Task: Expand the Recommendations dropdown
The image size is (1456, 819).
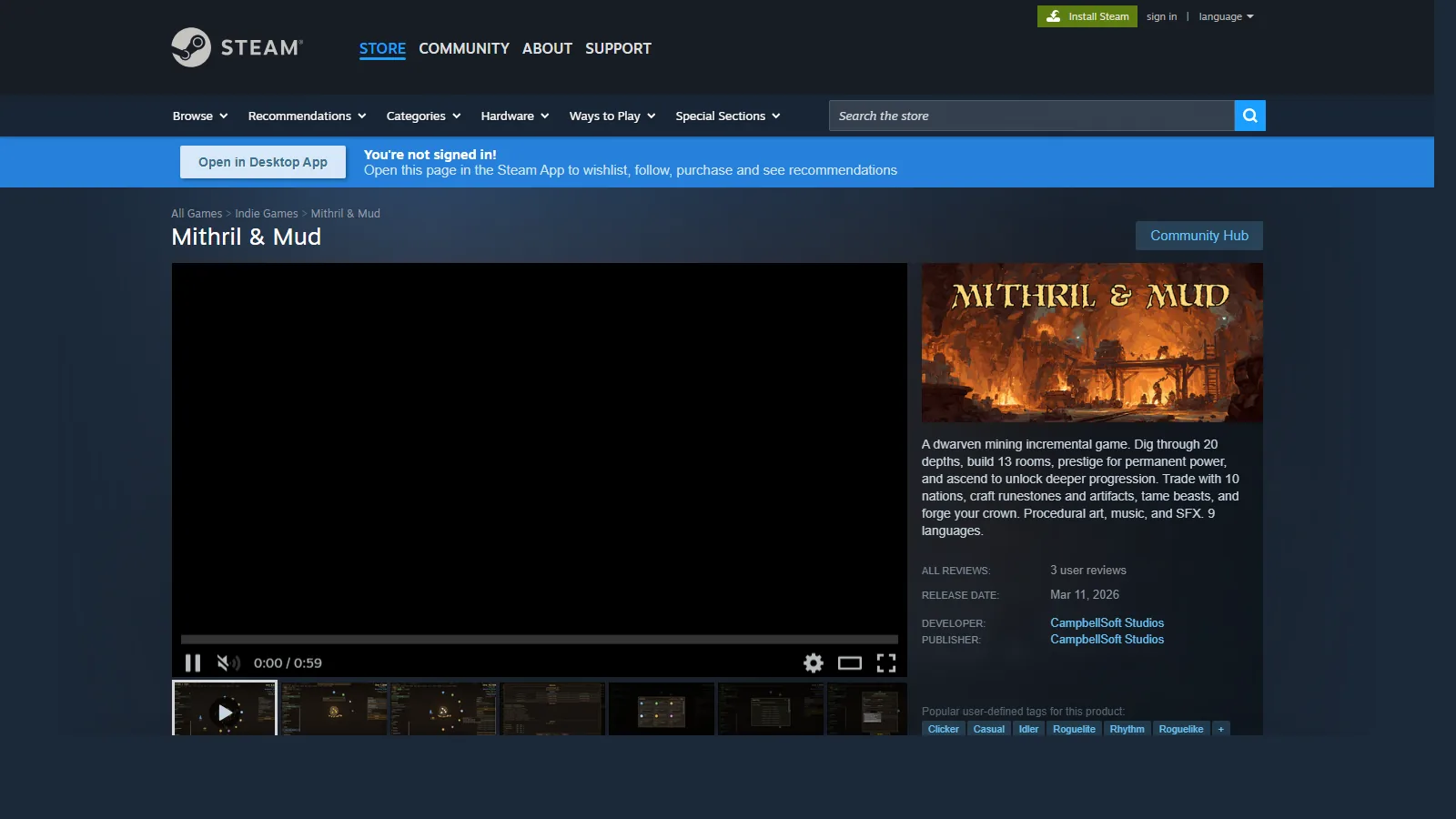Action: point(307,116)
